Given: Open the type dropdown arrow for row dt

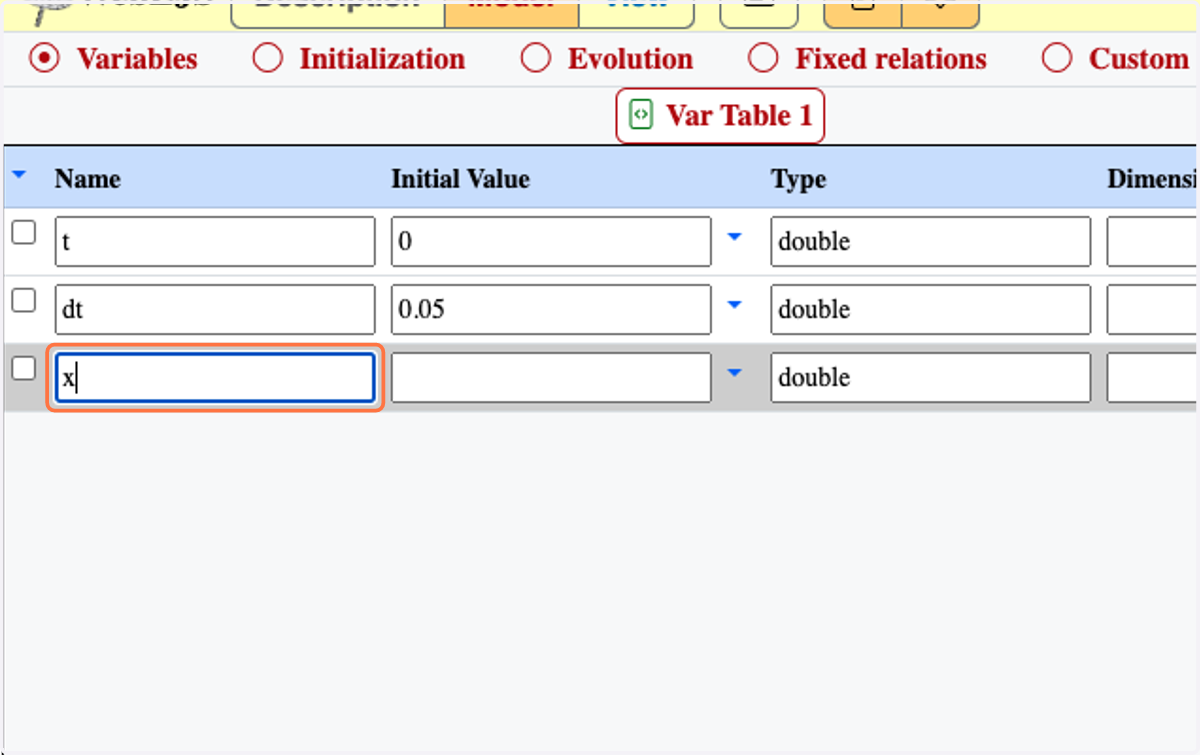Looking at the screenshot, I should (735, 305).
